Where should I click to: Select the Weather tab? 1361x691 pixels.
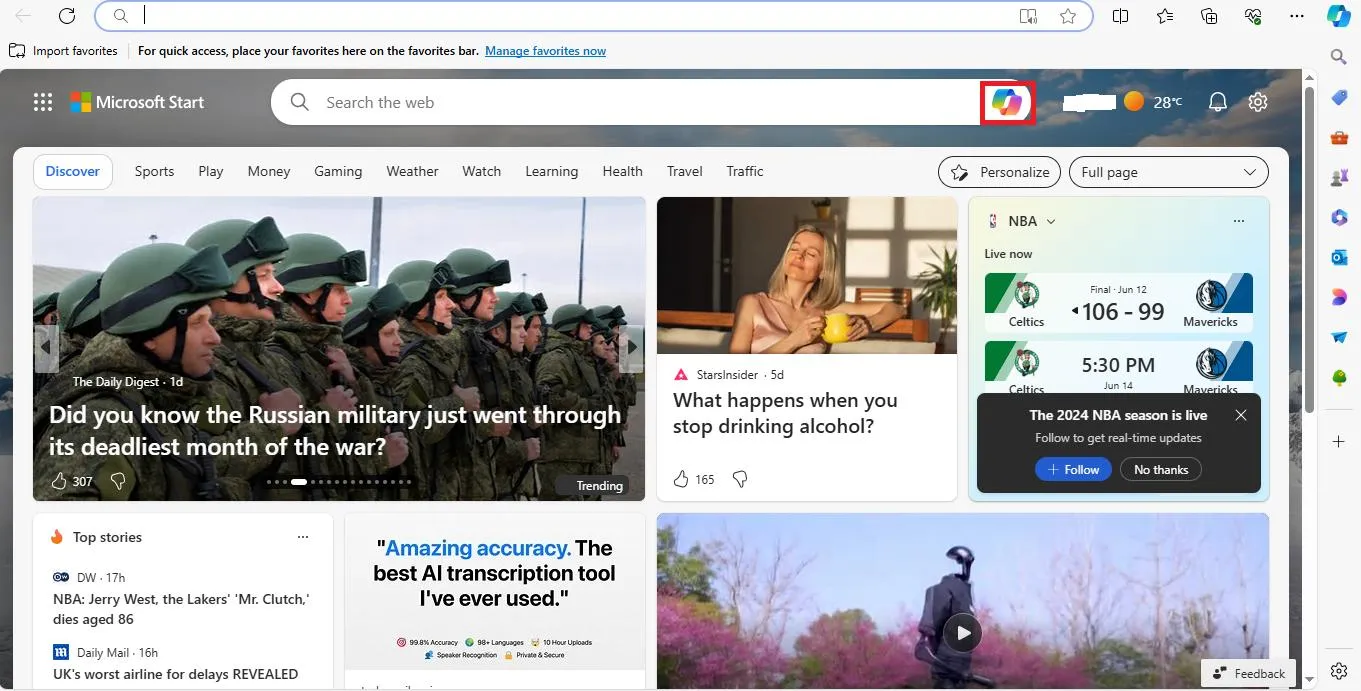click(x=412, y=171)
